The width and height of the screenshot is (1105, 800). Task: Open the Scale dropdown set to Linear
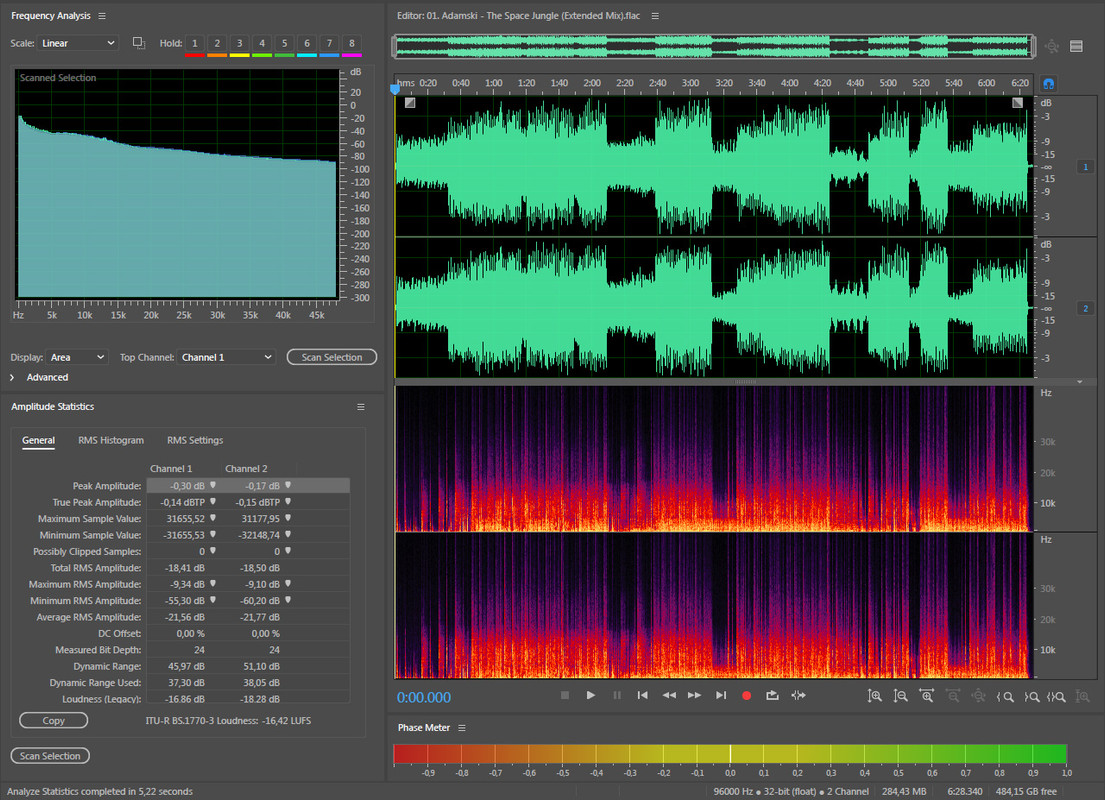(78, 43)
